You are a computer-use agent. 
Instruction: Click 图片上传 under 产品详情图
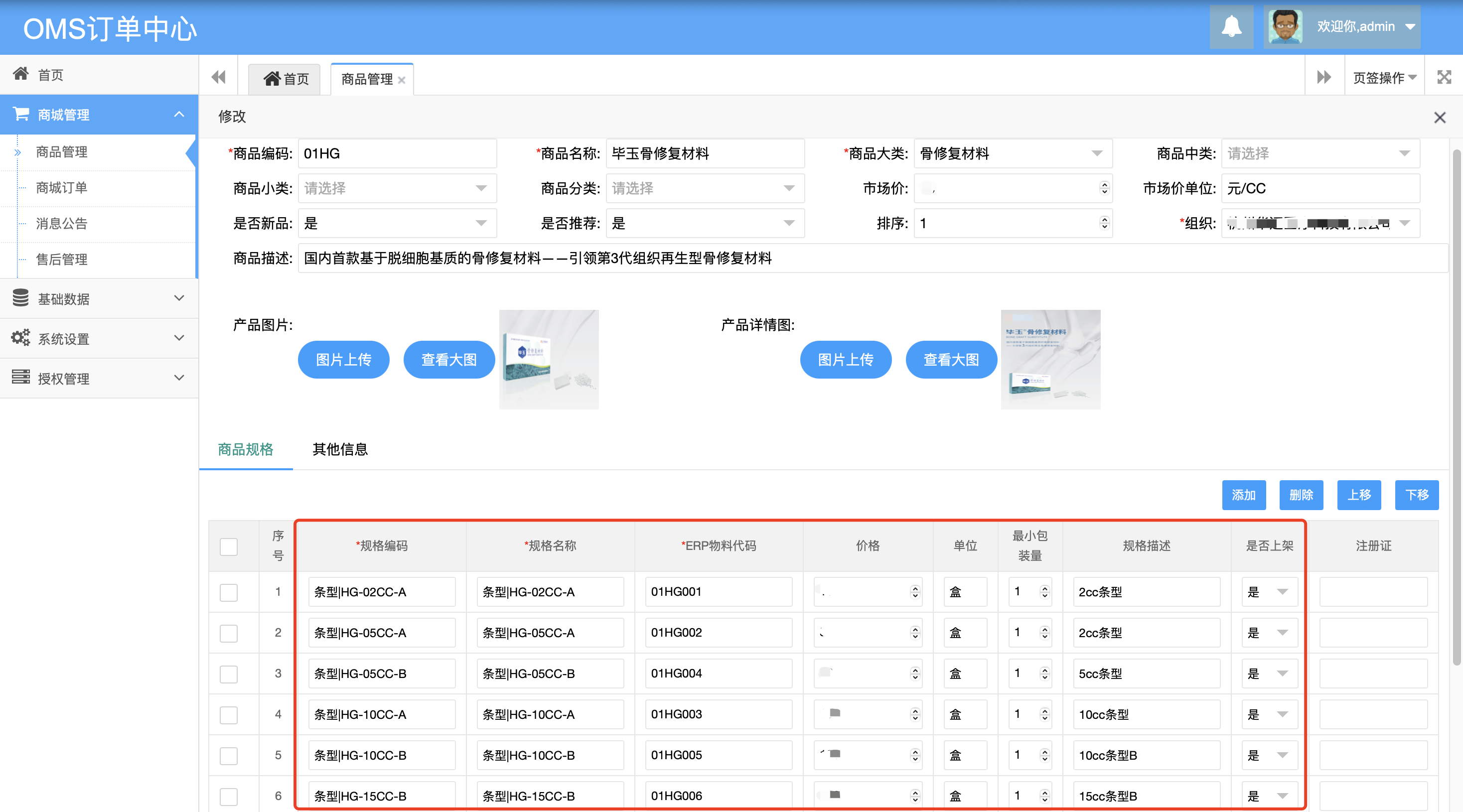click(846, 360)
